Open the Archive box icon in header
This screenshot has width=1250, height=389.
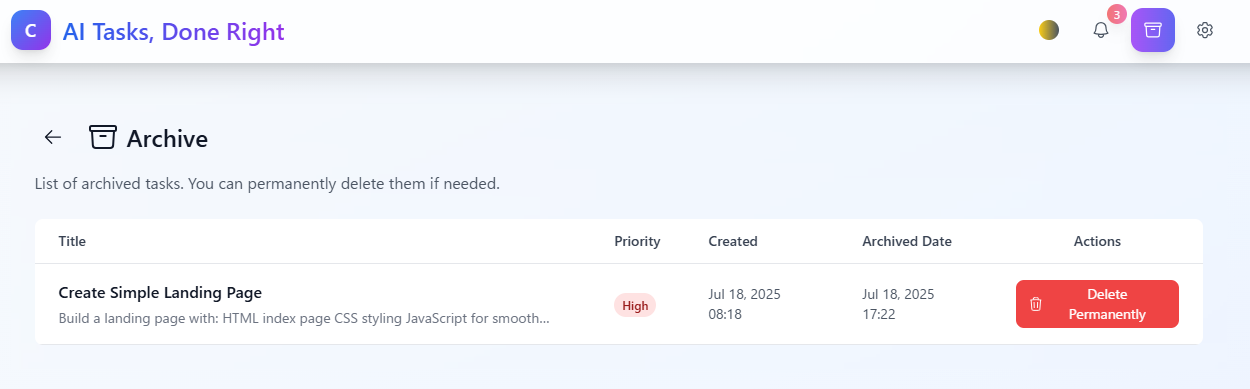coord(1153,30)
